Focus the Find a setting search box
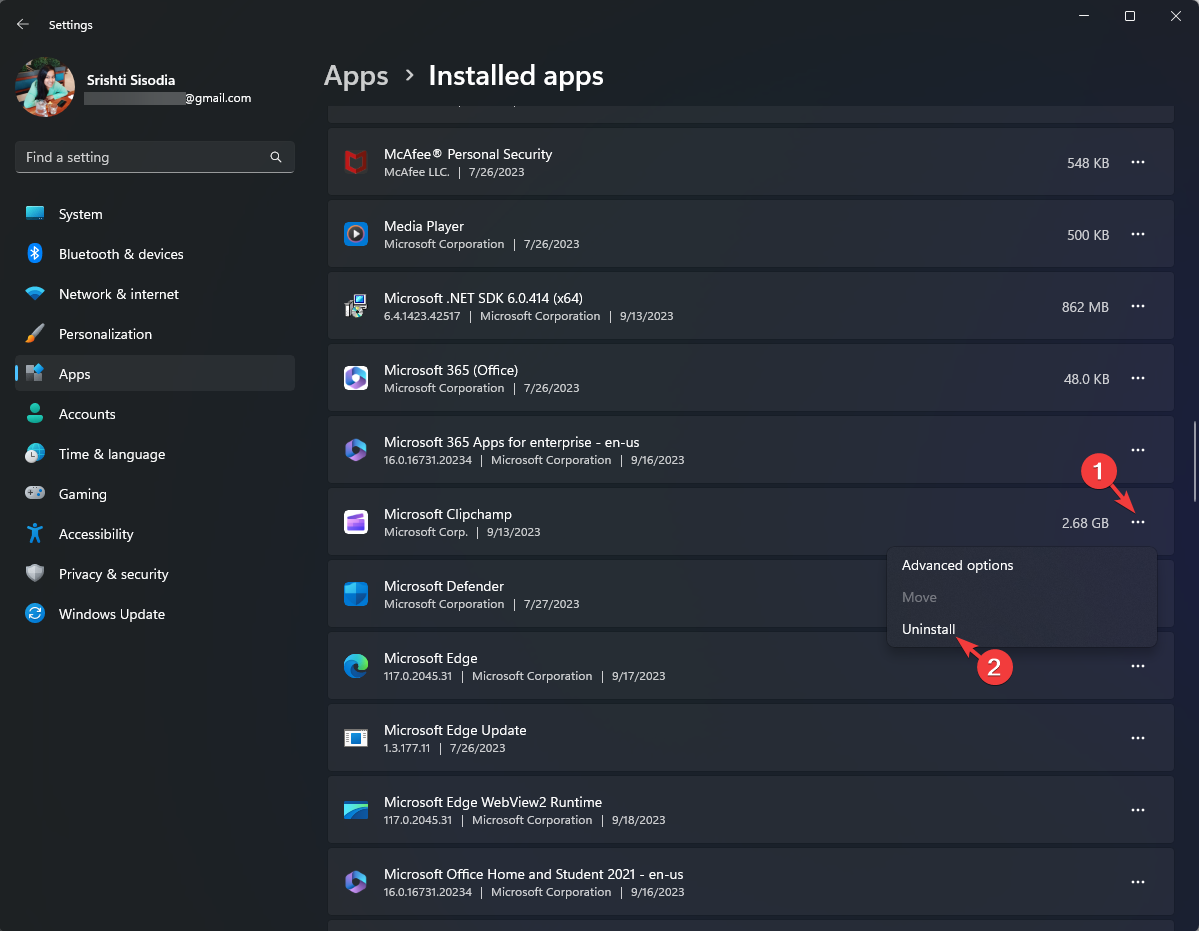1199x931 pixels. click(x=154, y=157)
